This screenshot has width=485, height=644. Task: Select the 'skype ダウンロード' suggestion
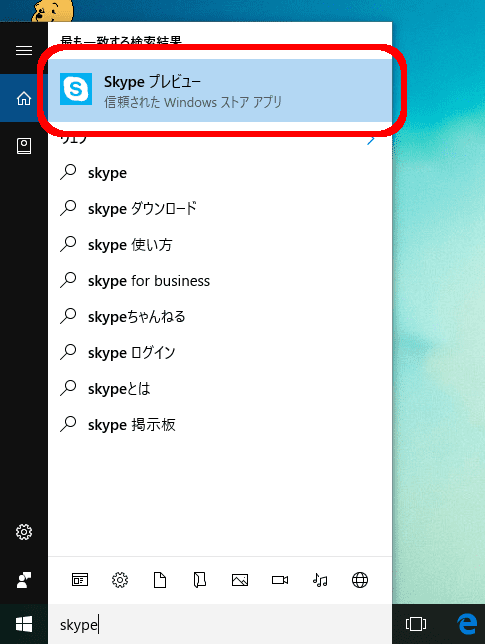[220, 209]
